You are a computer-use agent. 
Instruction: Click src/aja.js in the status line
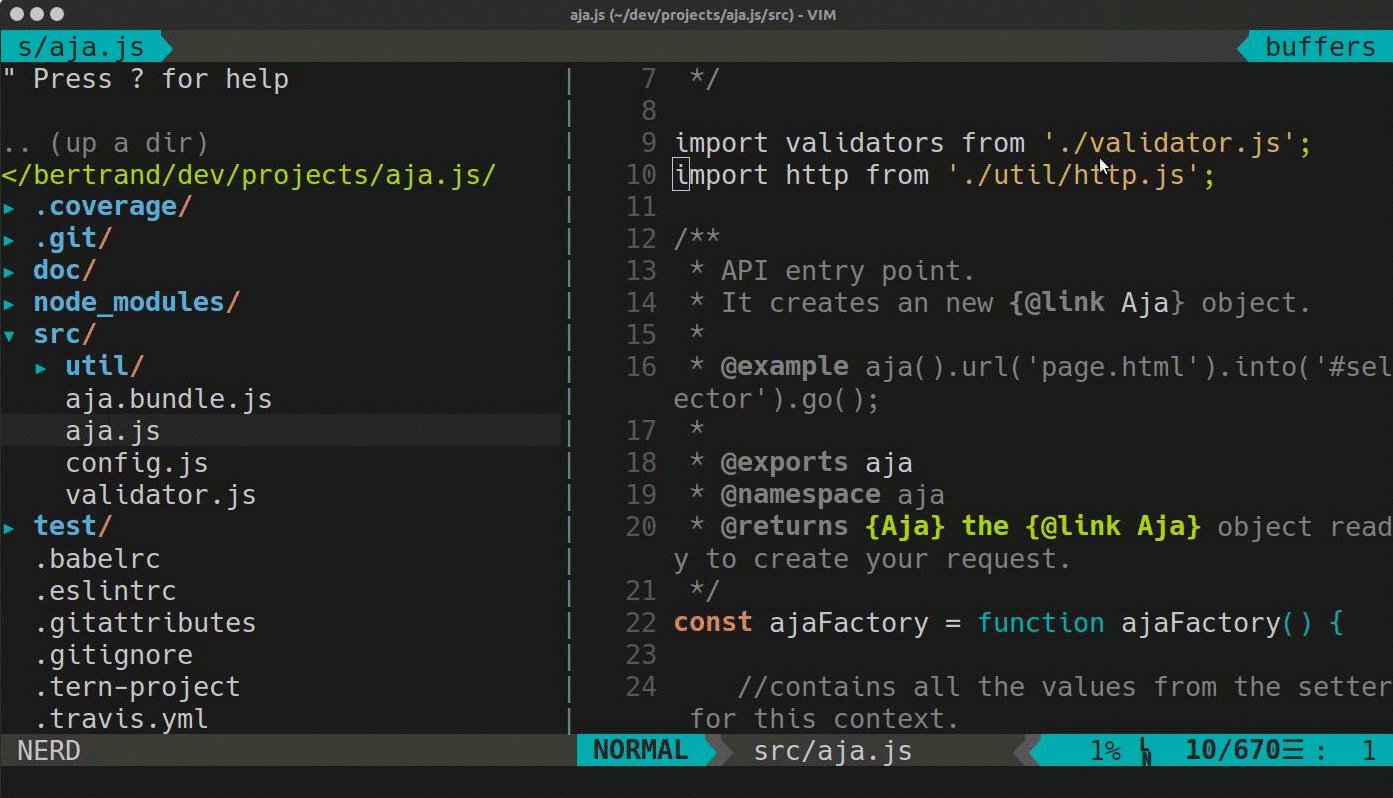[833, 751]
